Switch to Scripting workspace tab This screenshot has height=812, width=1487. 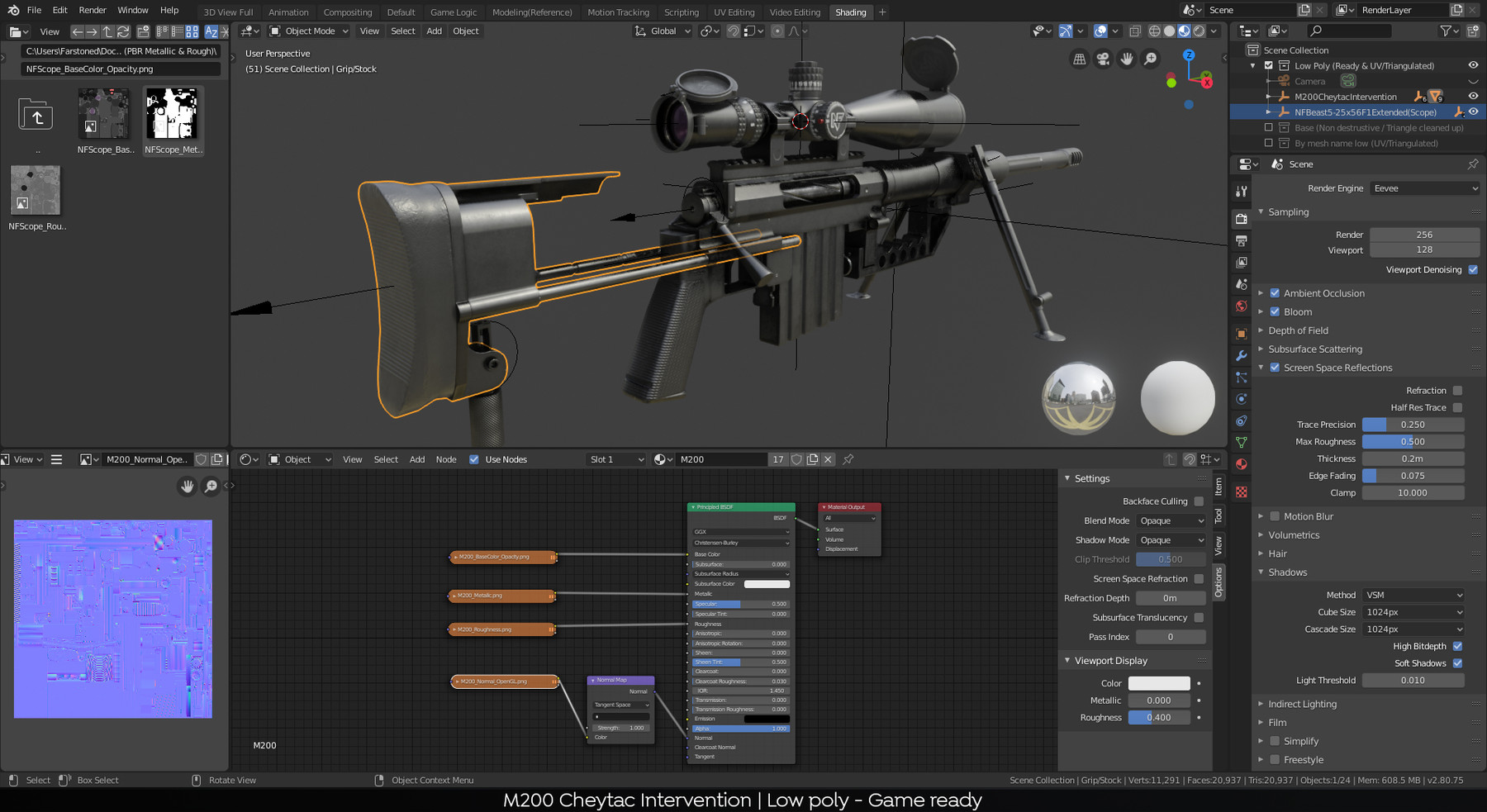click(681, 12)
